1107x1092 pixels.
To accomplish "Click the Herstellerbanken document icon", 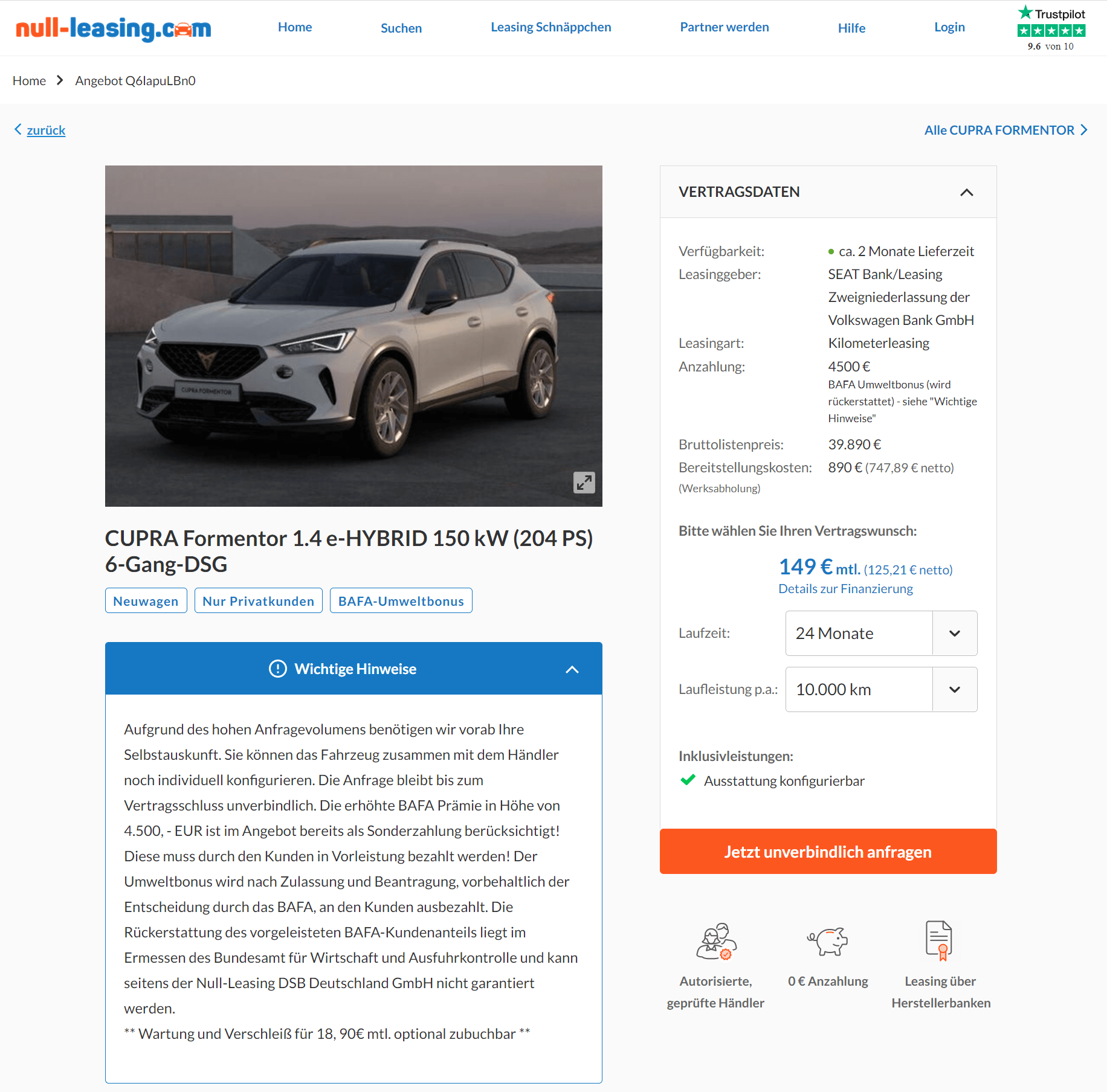I will pos(939,940).
